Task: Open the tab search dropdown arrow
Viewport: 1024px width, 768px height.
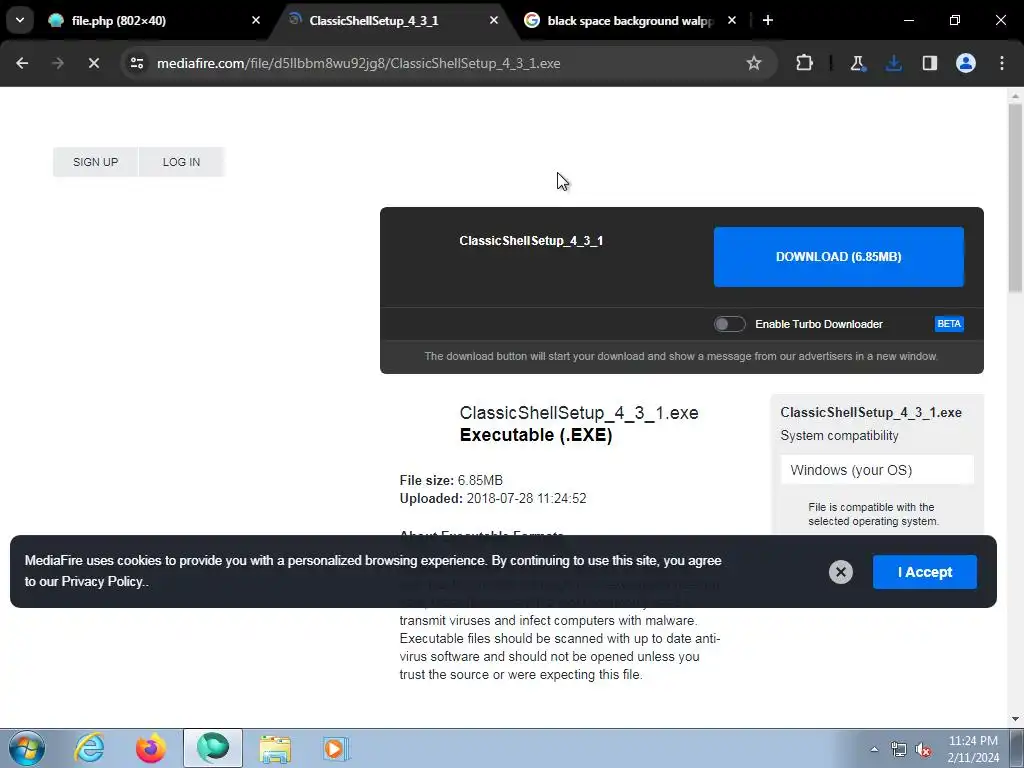Action: tap(20, 20)
